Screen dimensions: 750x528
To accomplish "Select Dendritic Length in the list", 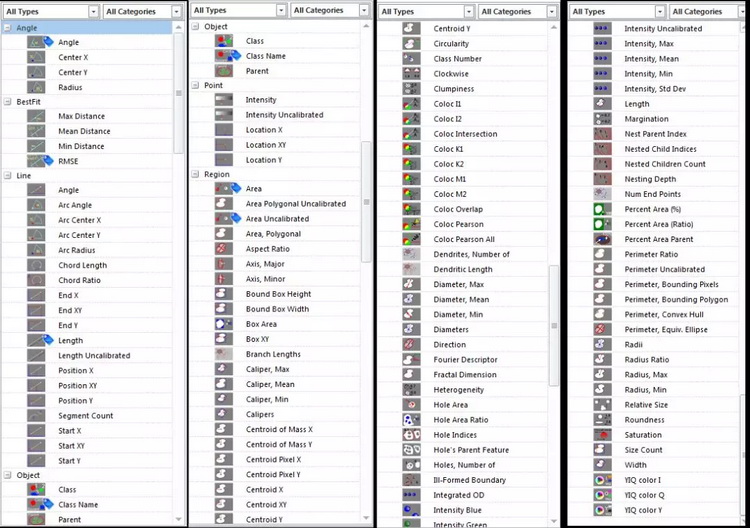I will (x=462, y=269).
